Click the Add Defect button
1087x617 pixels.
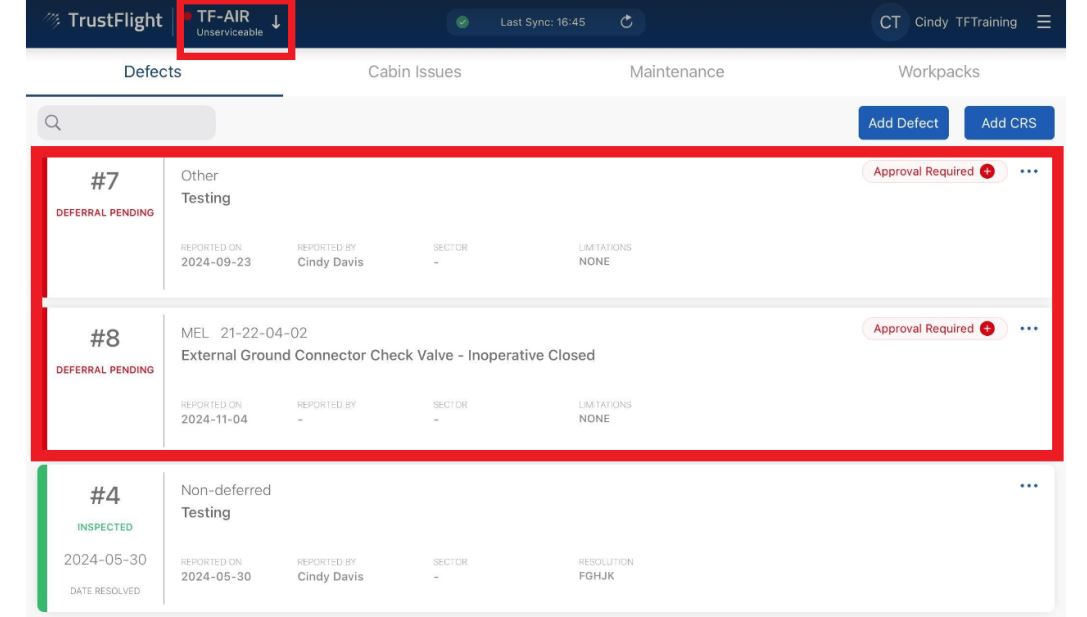[x=903, y=123]
